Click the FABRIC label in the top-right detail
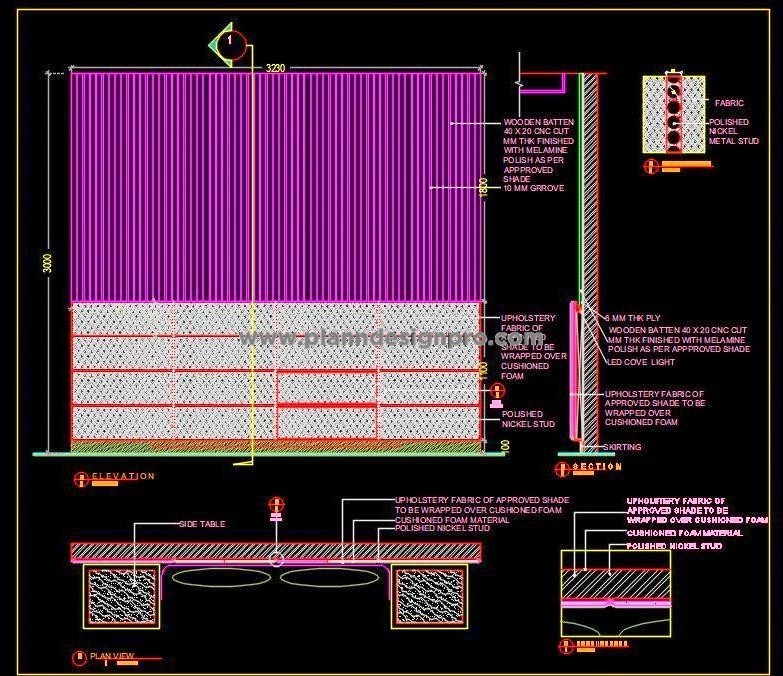 729,103
